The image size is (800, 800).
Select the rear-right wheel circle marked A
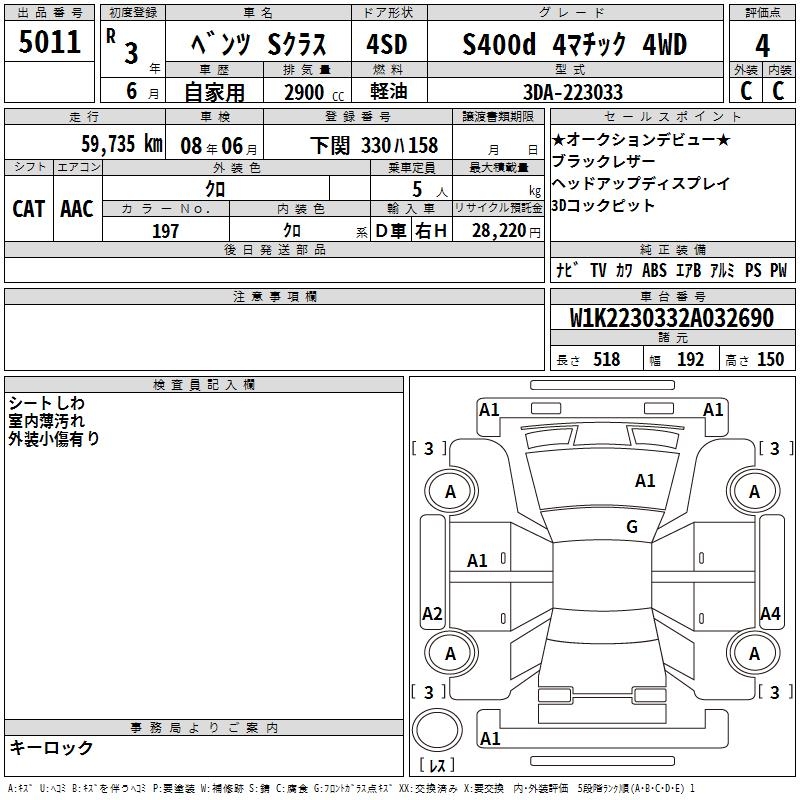pos(754,654)
